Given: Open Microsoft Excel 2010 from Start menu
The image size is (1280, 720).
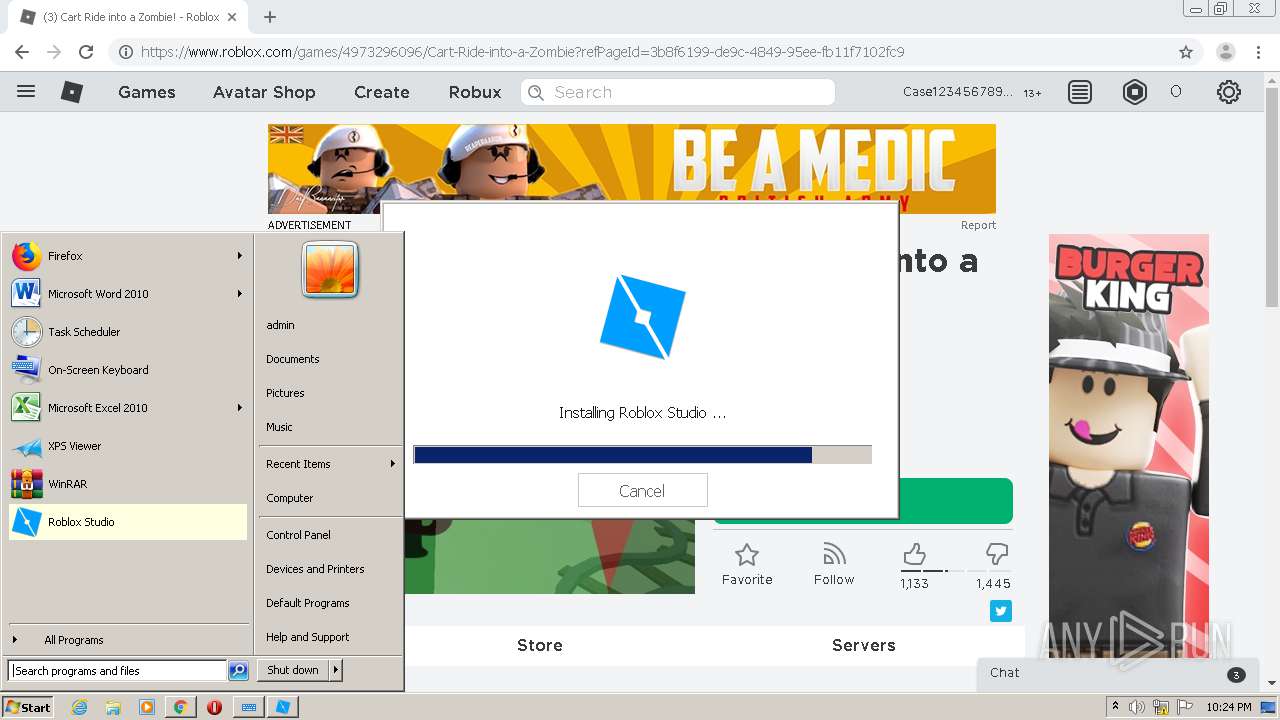Looking at the screenshot, I should click(x=128, y=408).
